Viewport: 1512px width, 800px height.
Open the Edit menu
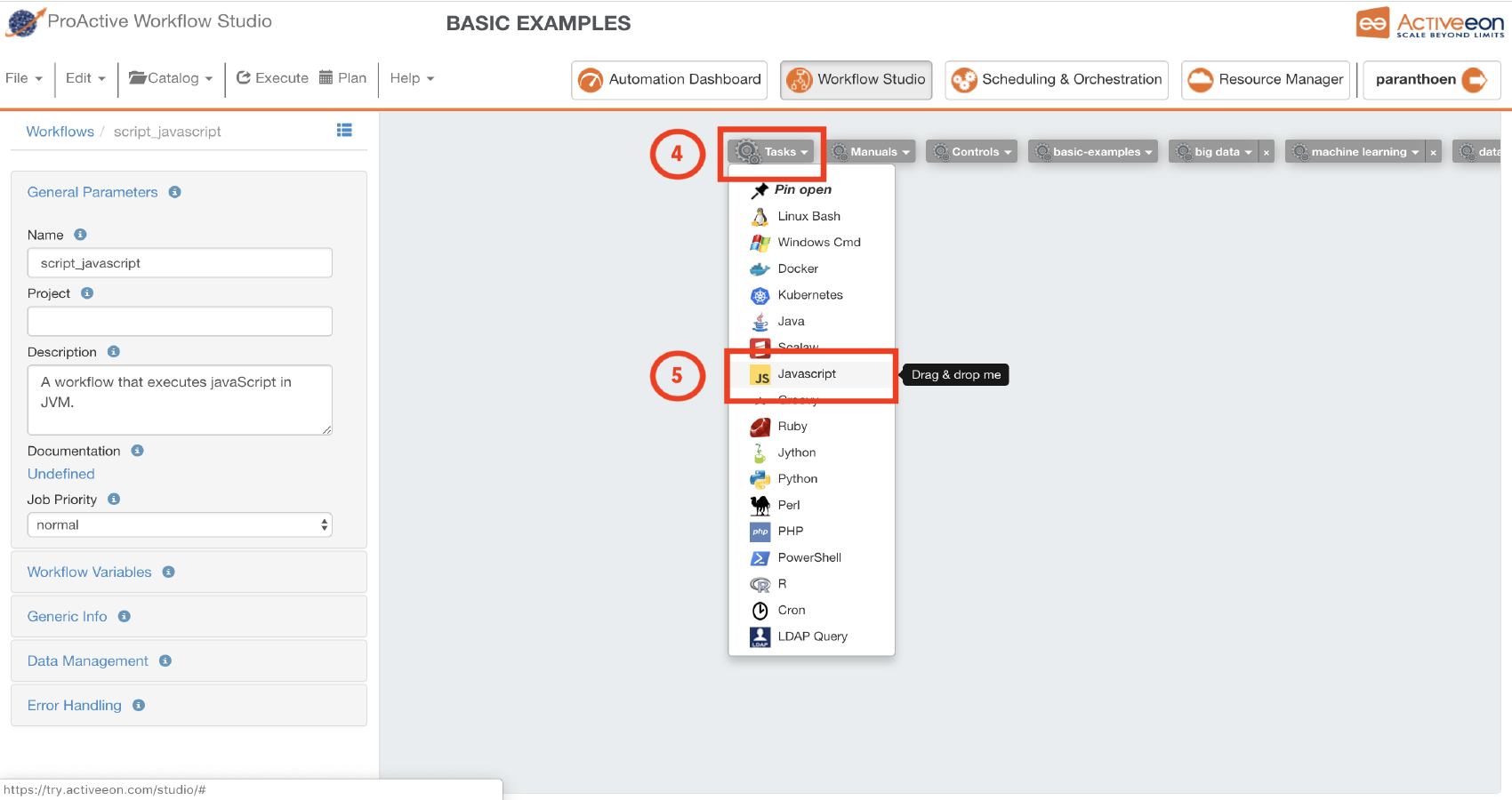(85, 78)
